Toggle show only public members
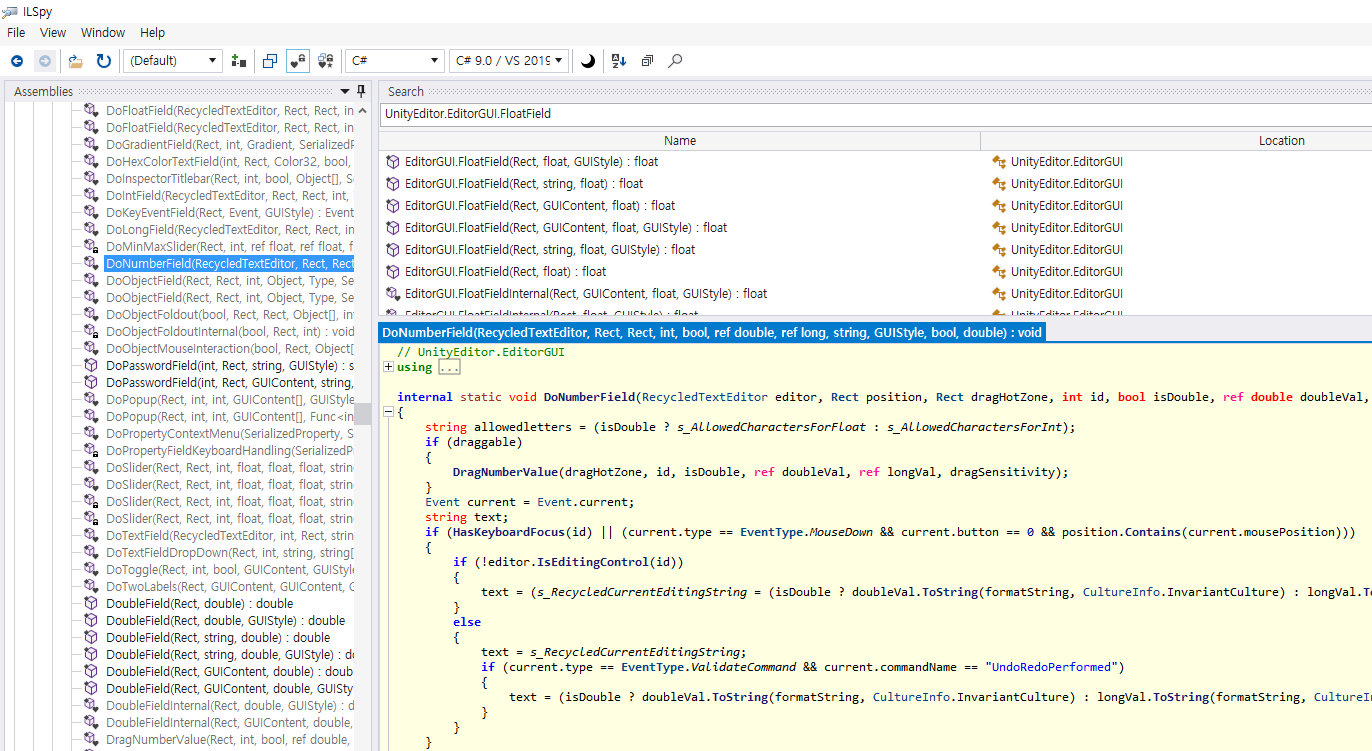The height and width of the screenshot is (751, 1372). coord(270,61)
